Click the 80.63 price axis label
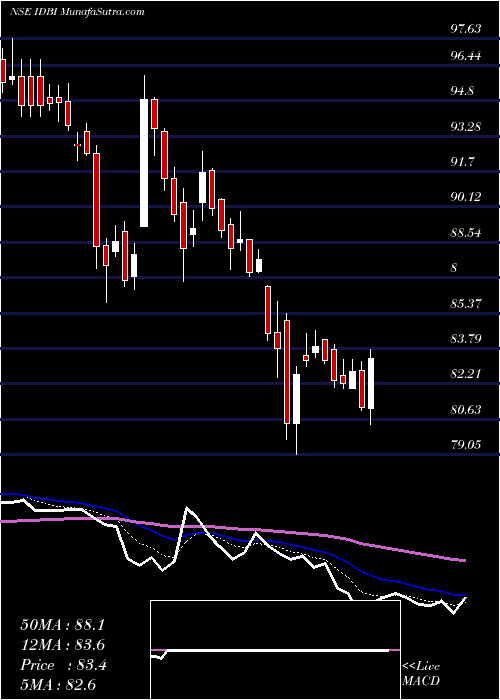 point(466,410)
